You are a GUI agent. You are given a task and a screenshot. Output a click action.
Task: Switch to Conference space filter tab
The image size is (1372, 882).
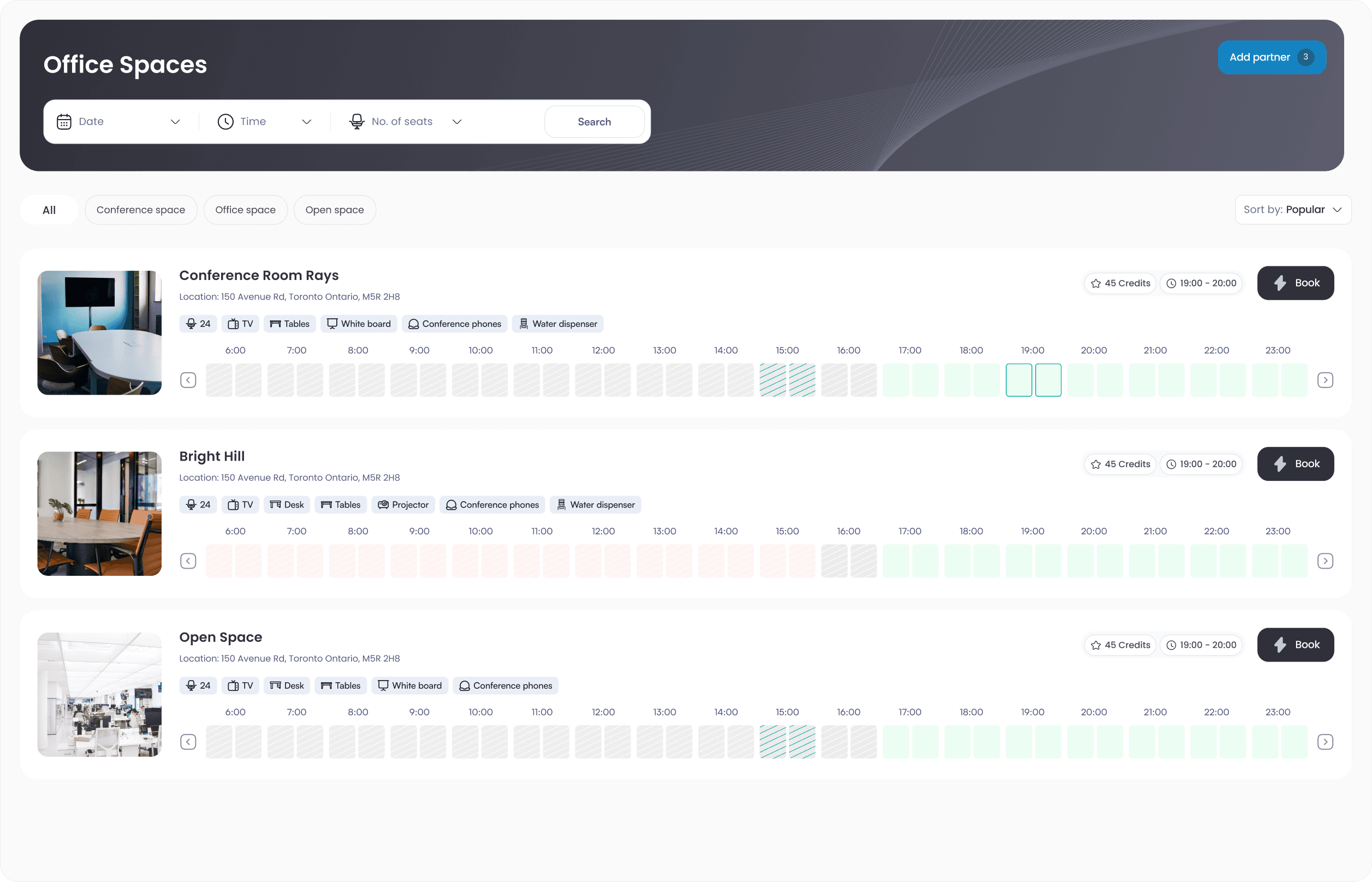click(140, 210)
